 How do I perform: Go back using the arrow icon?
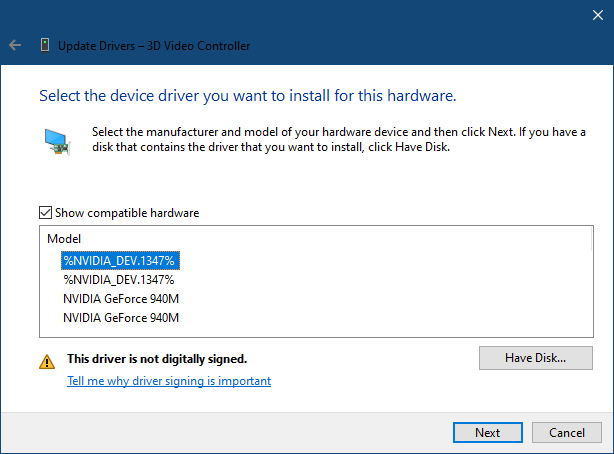pyautogui.click(x=15, y=45)
